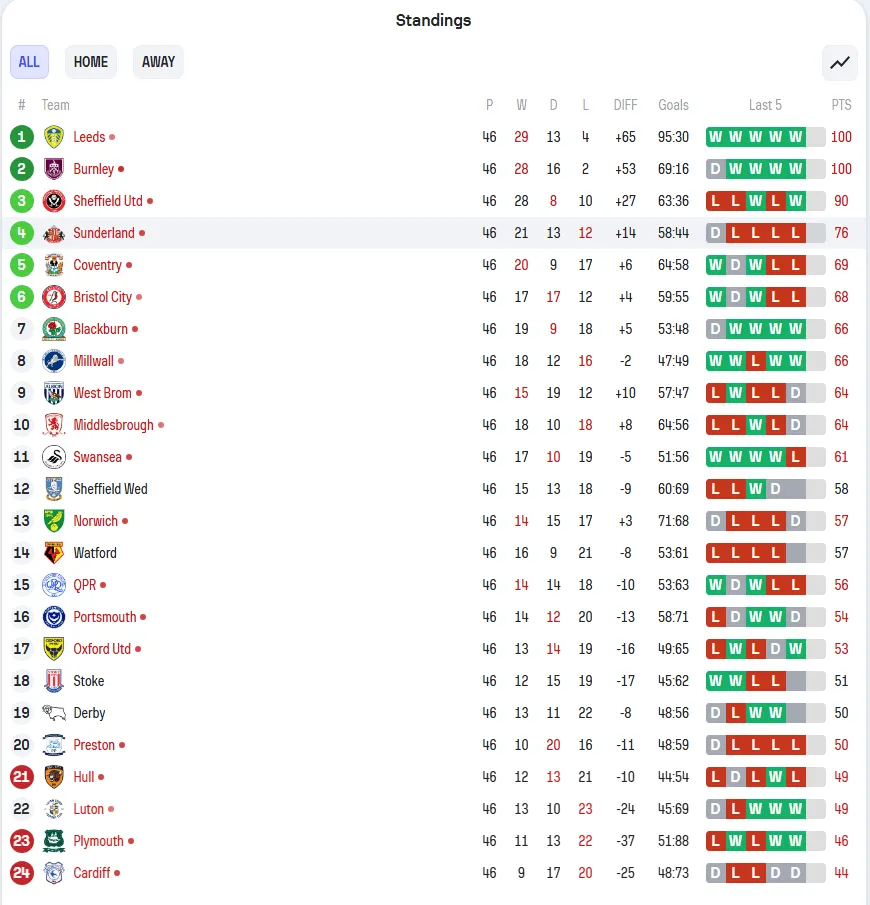
Task: Switch to the HOME standings tab
Action: click(91, 62)
